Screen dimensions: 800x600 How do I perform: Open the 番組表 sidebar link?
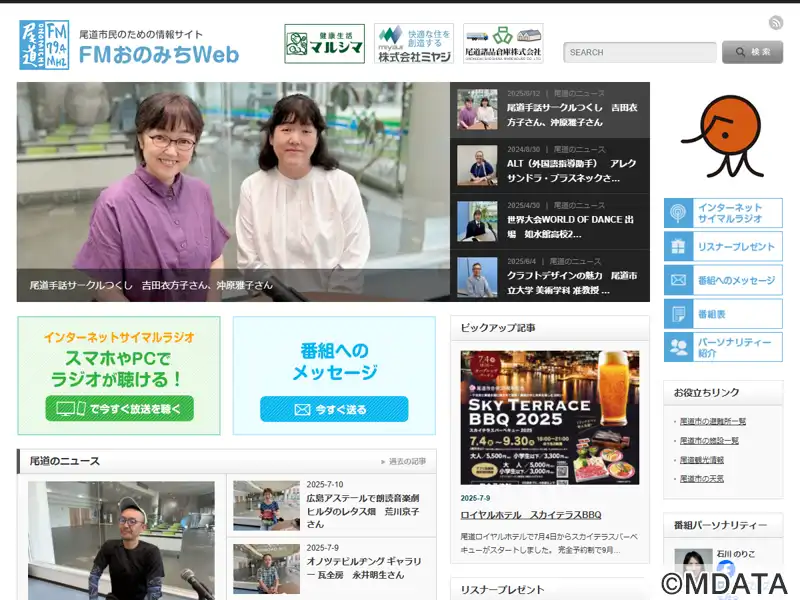pos(723,314)
